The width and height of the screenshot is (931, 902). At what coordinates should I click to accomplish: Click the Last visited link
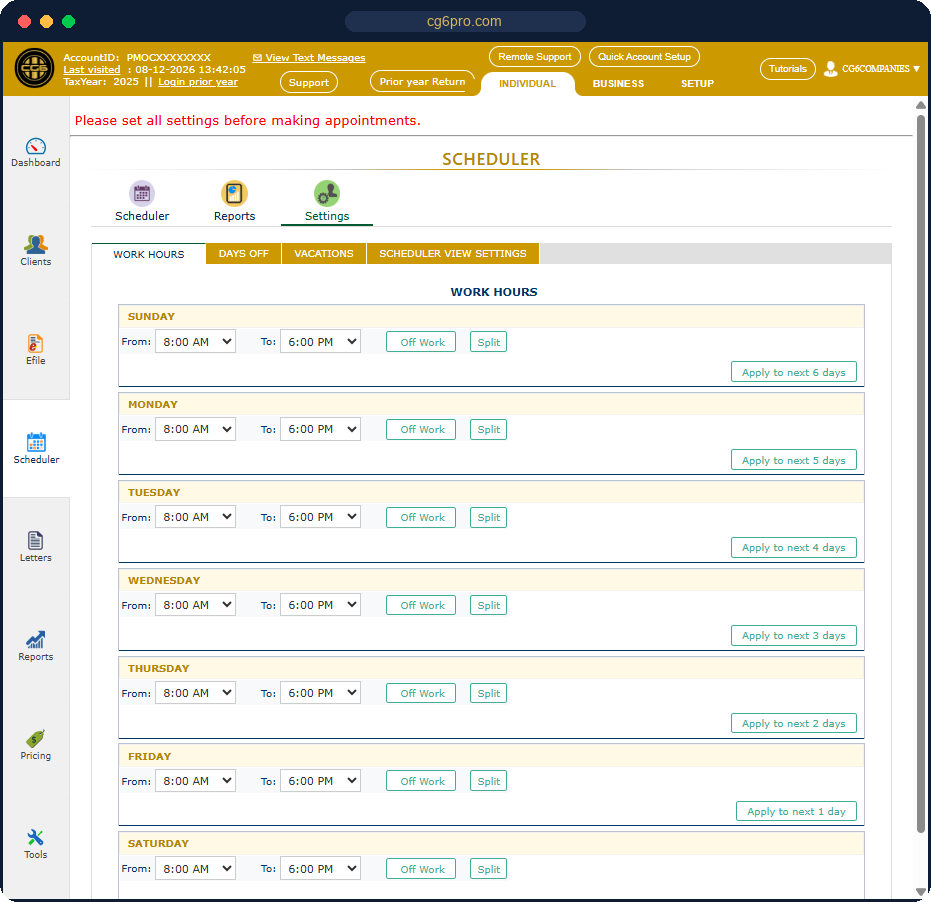point(91,69)
